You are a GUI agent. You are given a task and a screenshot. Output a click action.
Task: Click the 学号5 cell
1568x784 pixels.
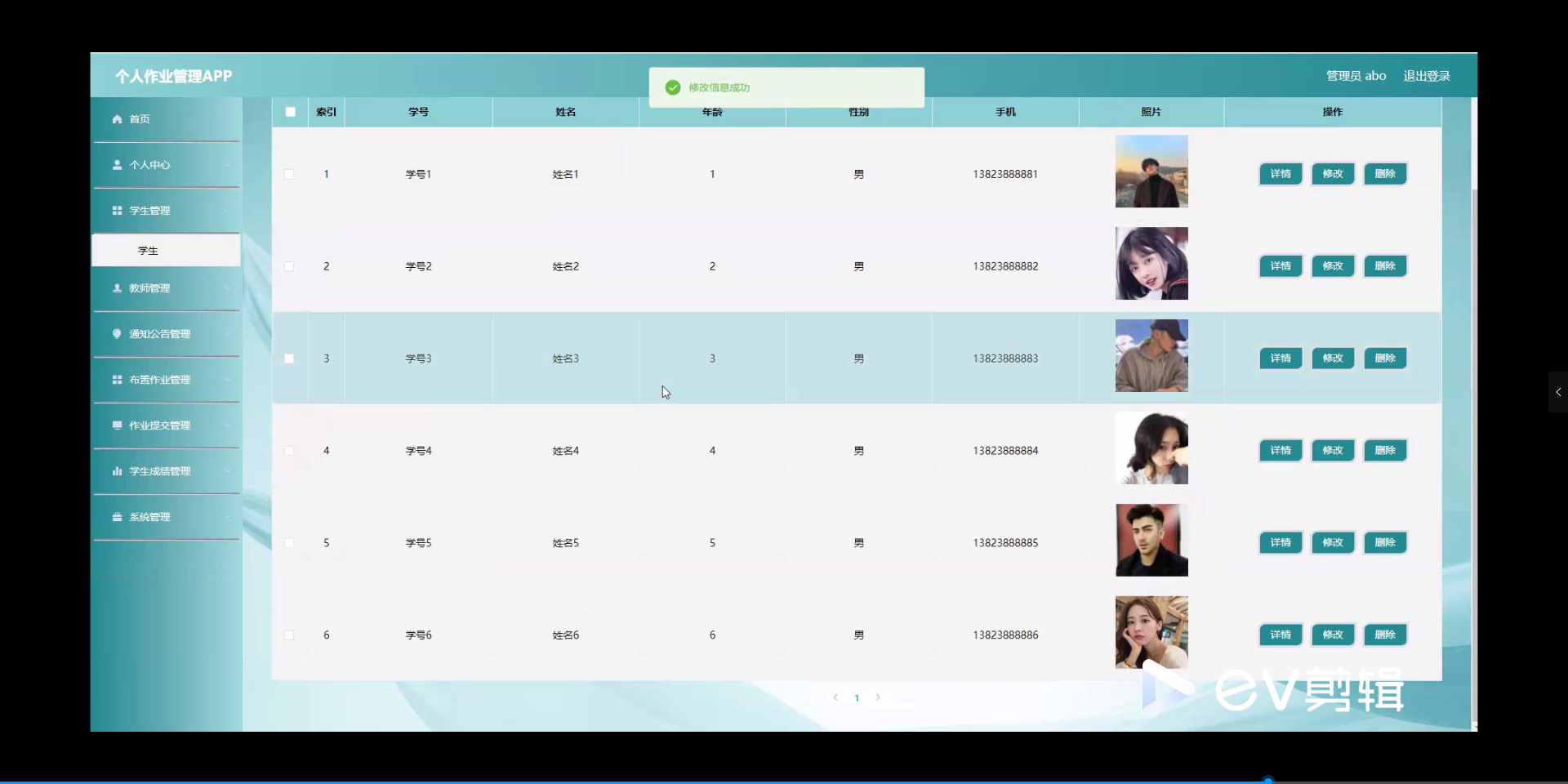pos(419,543)
